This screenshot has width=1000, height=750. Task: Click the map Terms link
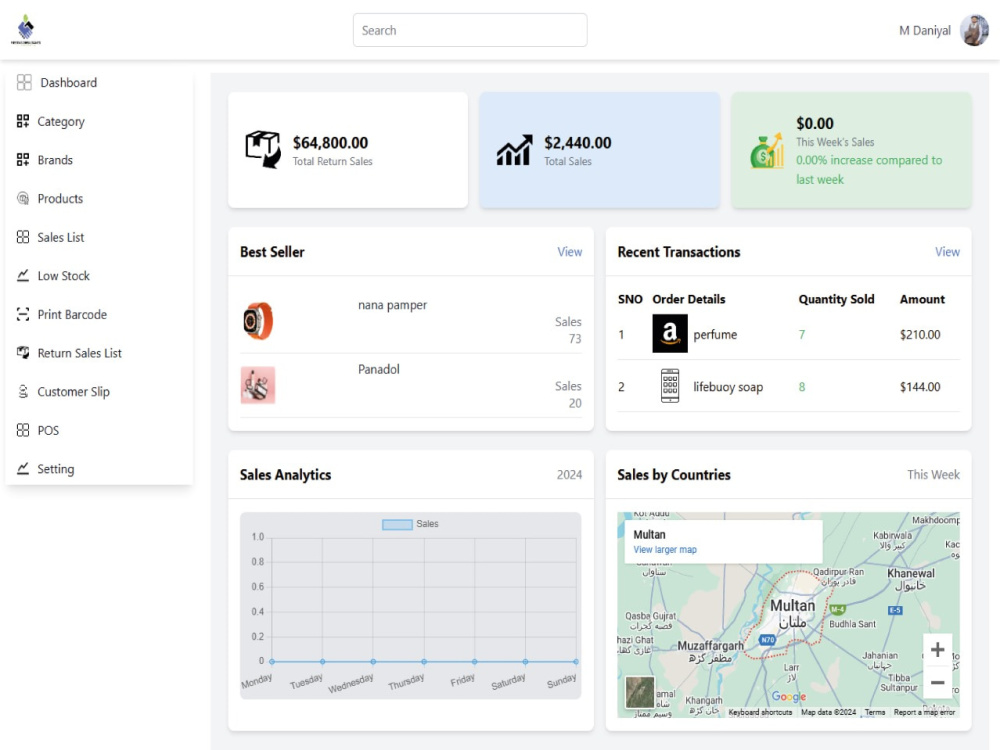[875, 712]
